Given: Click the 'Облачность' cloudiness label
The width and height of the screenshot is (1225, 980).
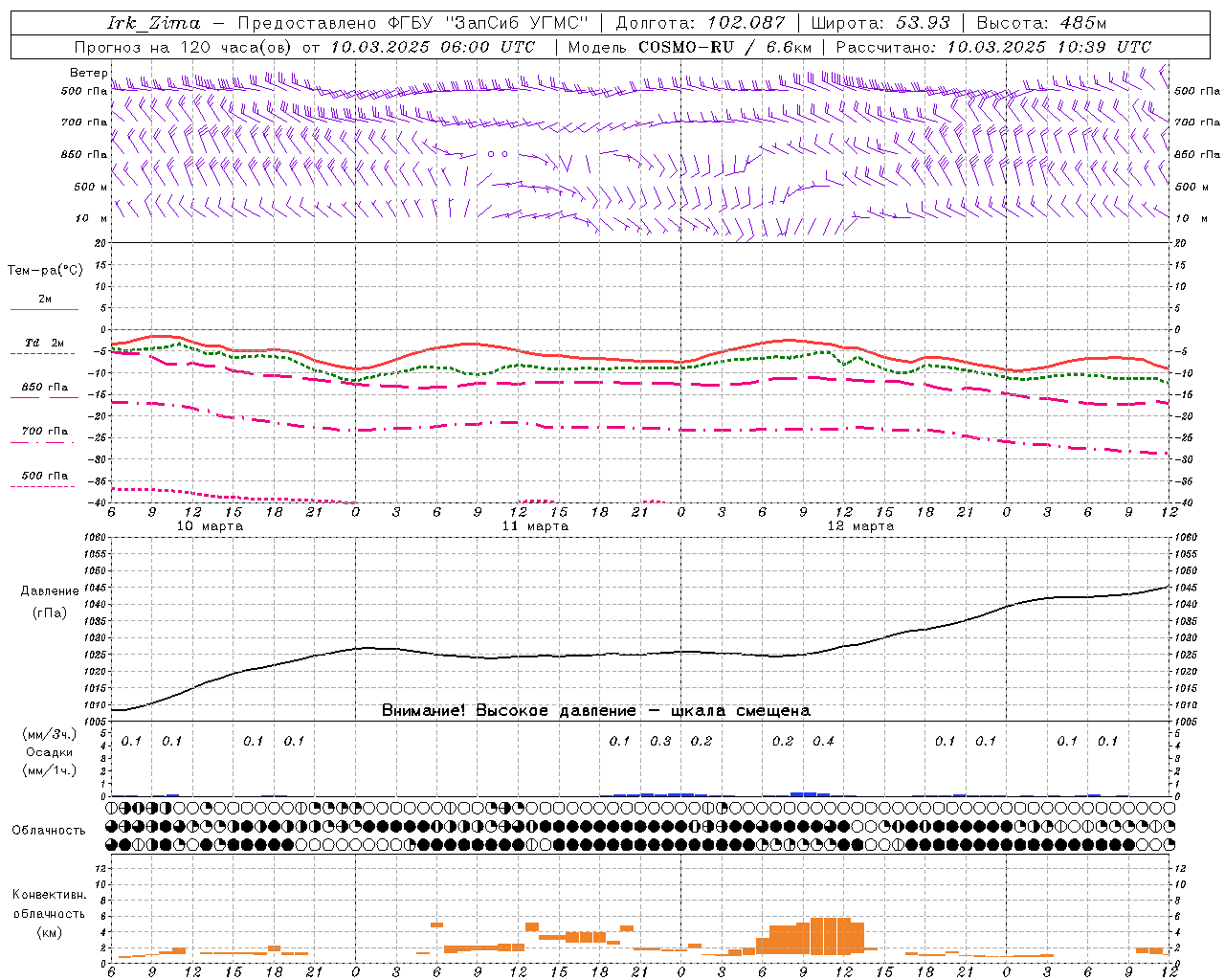Looking at the screenshot, I should click(x=49, y=830).
